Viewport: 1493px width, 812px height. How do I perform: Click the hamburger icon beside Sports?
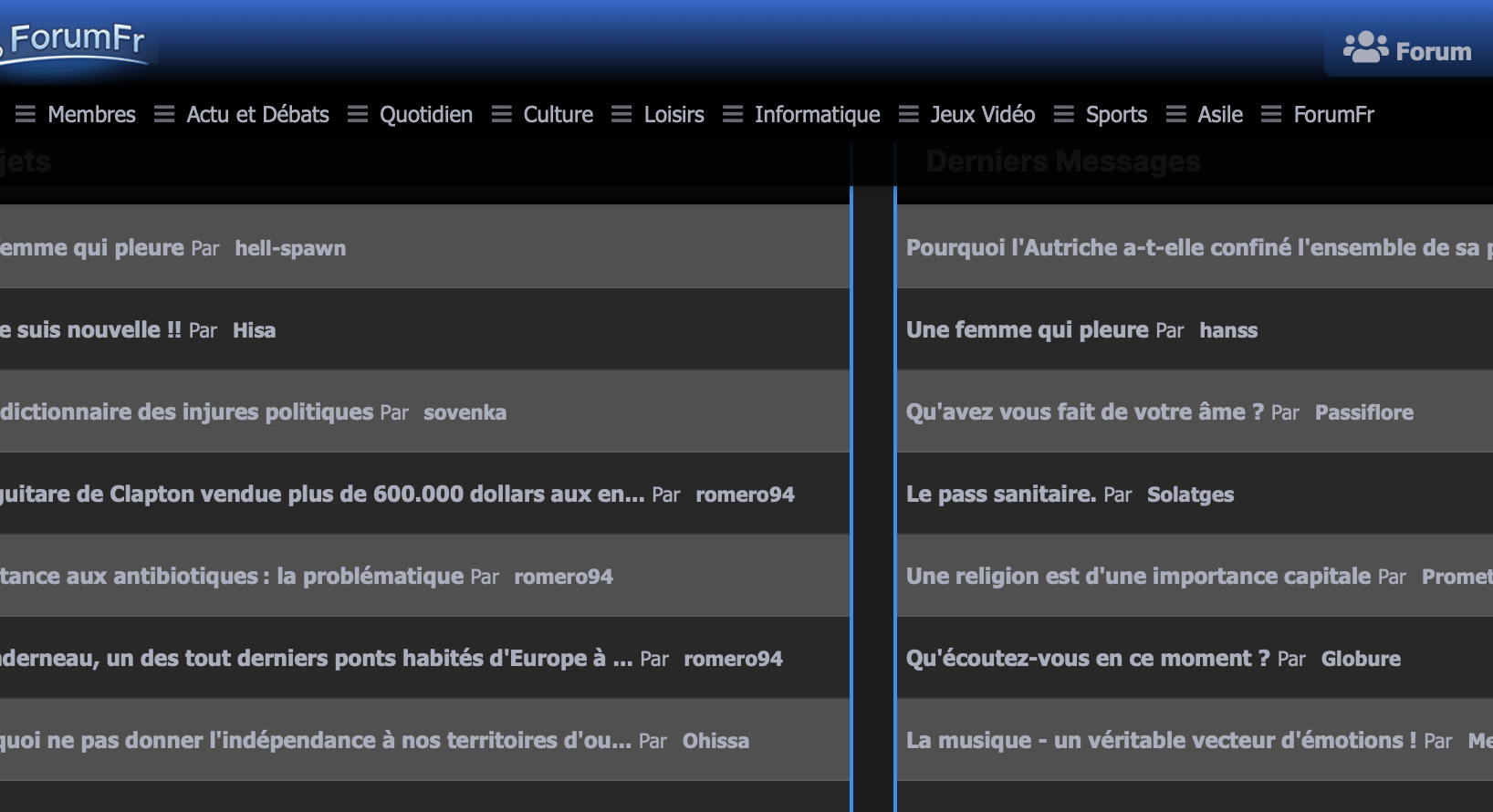click(x=1064, y=114)
